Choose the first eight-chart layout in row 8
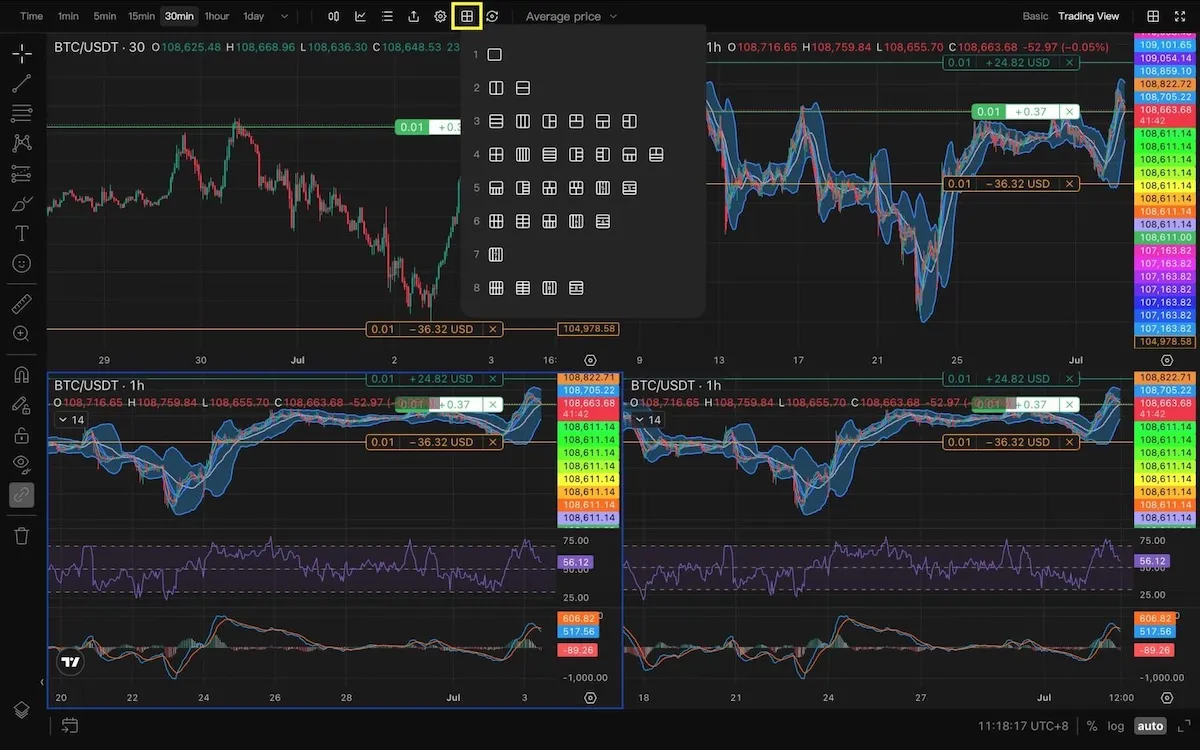This screenshot has height=750, width=1200. 495,288
